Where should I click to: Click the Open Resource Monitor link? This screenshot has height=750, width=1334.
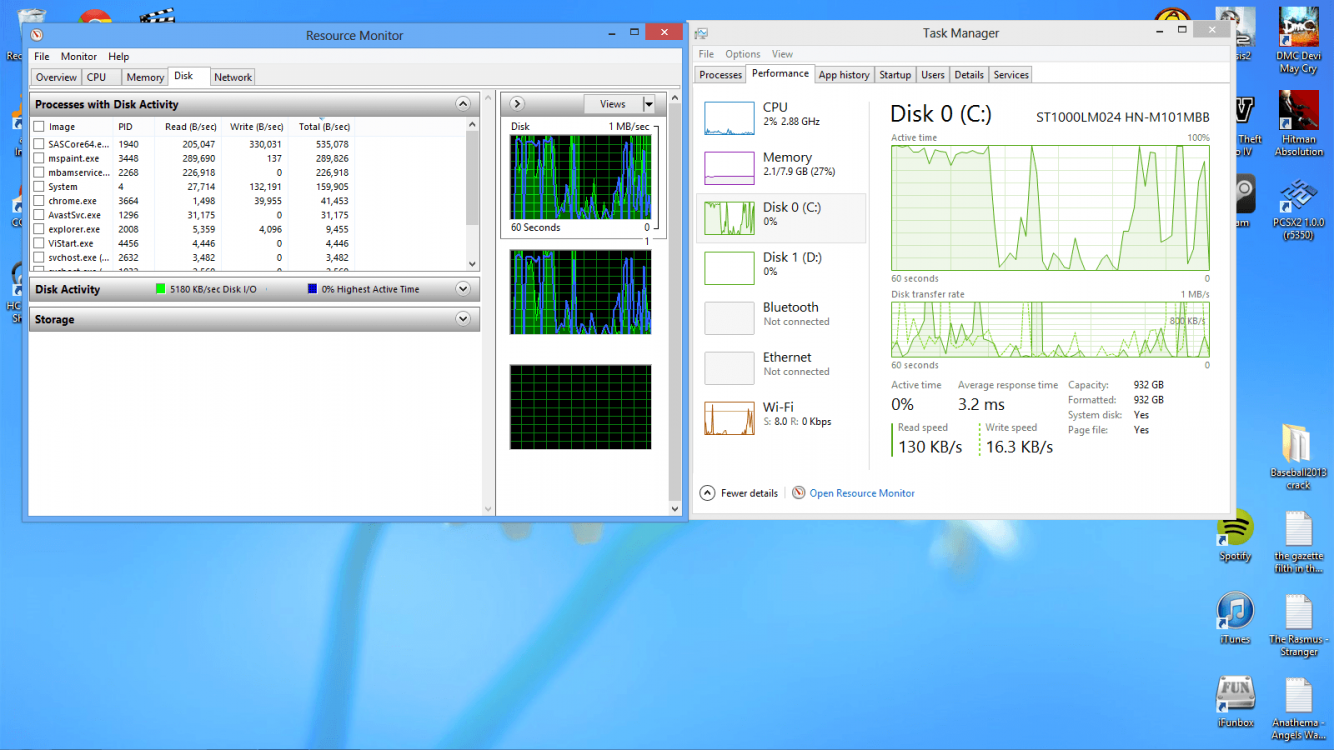tap(861, 493)
